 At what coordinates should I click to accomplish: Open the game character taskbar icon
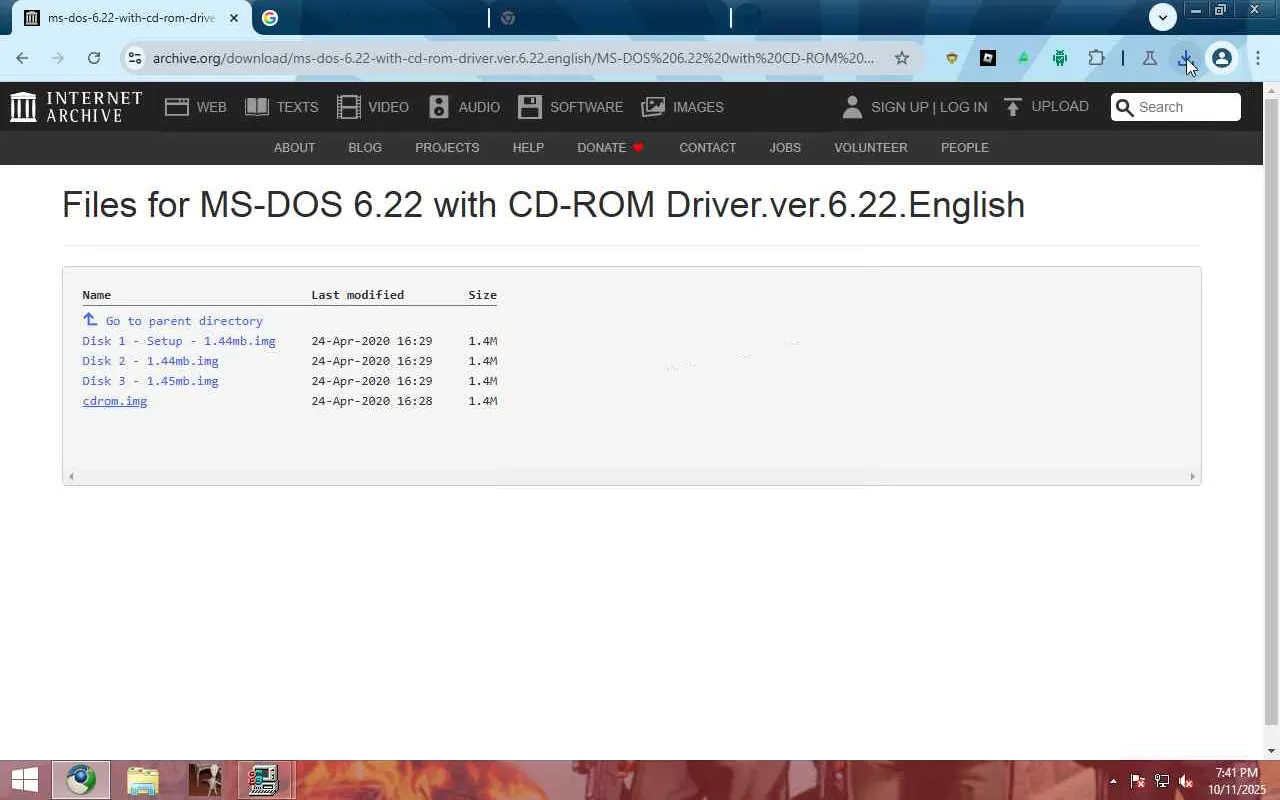tap(204, 780)
